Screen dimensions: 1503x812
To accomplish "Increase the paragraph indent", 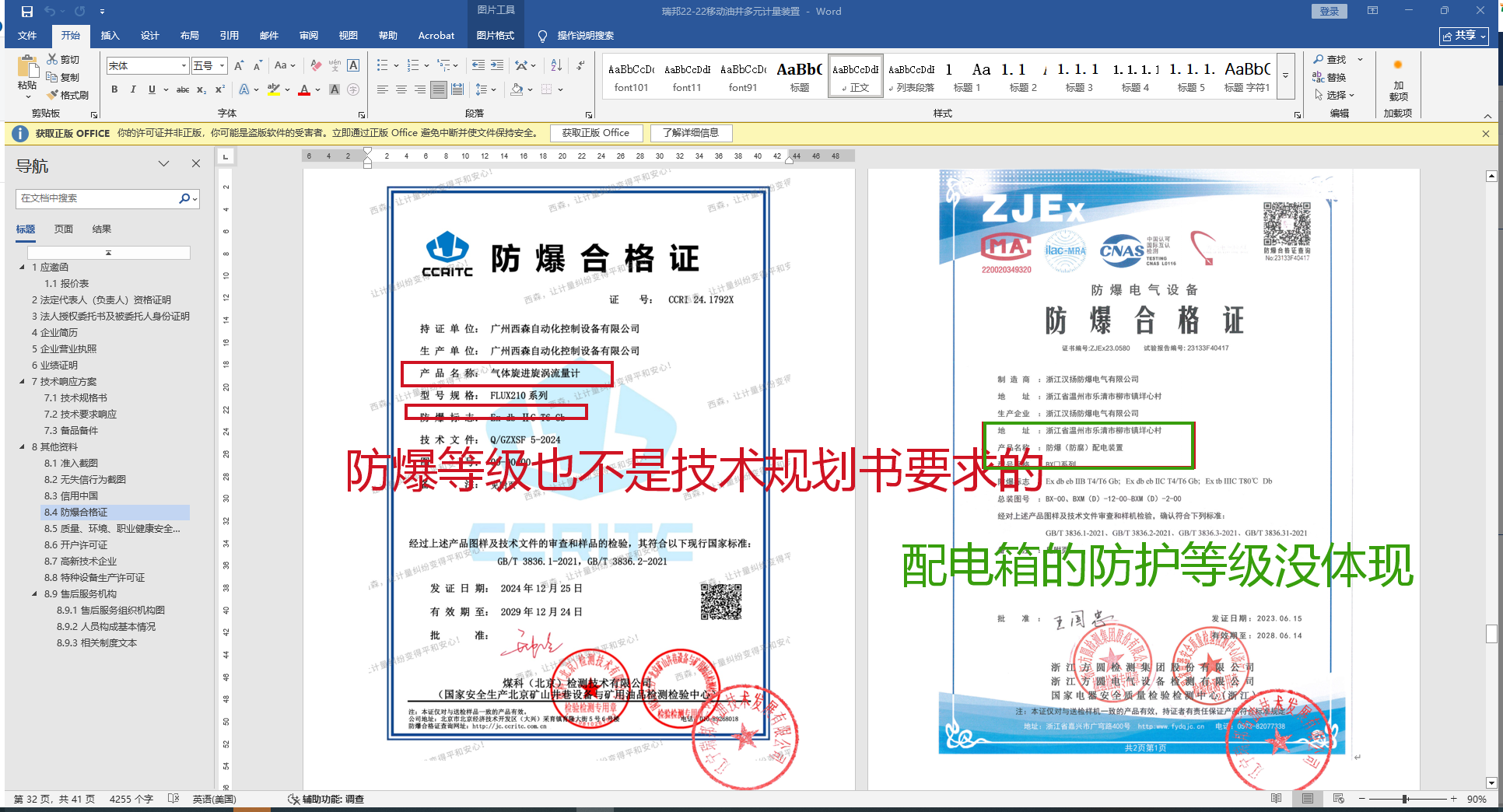I will click(497, 66).
